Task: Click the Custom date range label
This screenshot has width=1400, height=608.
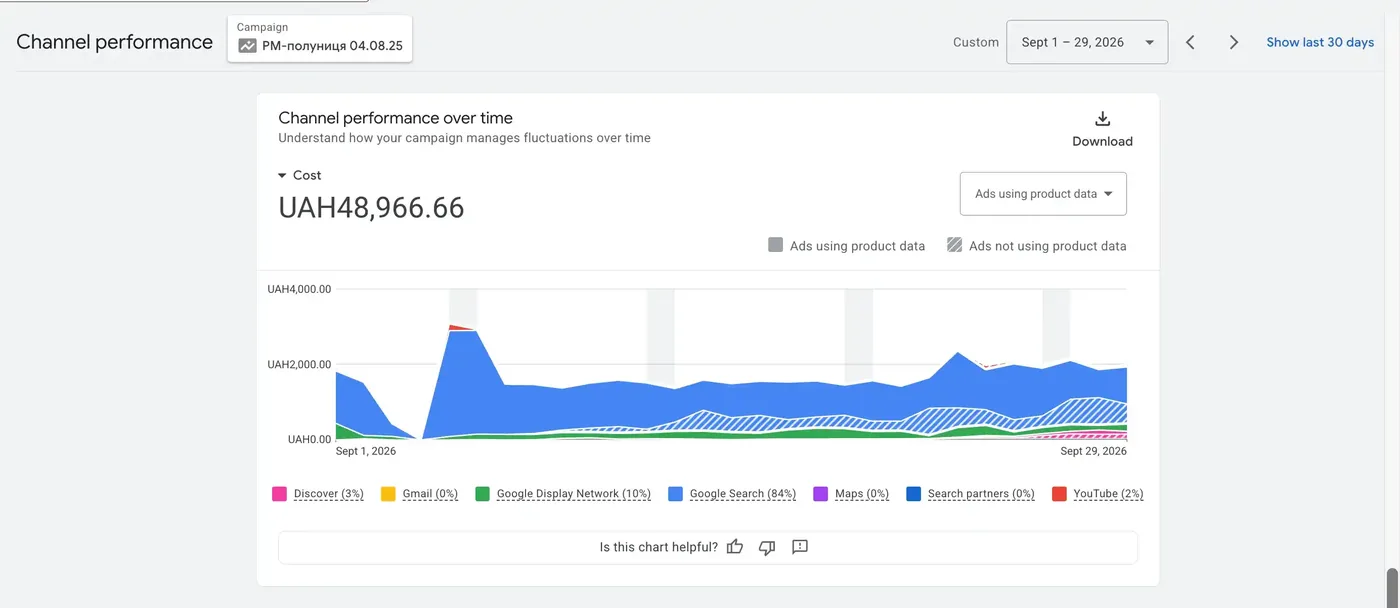Action: tap(975, 42)
